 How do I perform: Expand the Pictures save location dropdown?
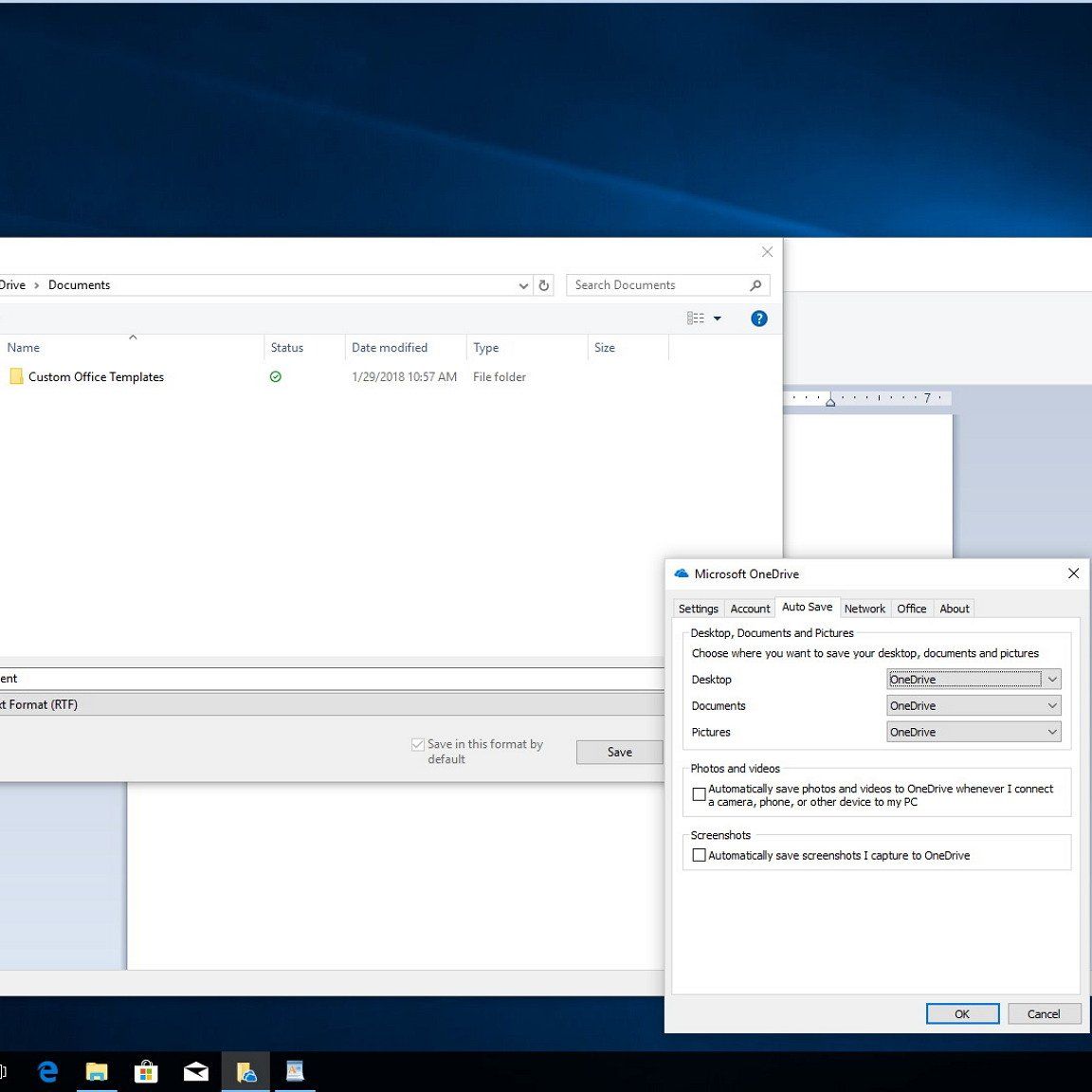(x=974, y=733)
